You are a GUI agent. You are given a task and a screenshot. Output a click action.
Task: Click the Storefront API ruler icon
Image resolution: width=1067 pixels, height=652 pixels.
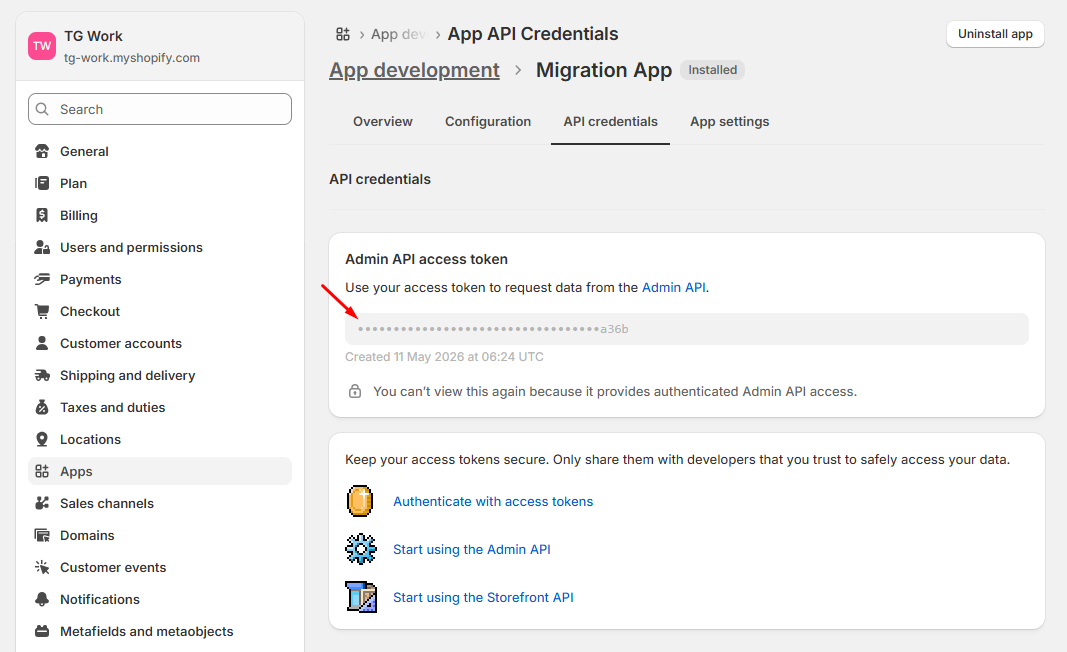click(x=361, y=597)
